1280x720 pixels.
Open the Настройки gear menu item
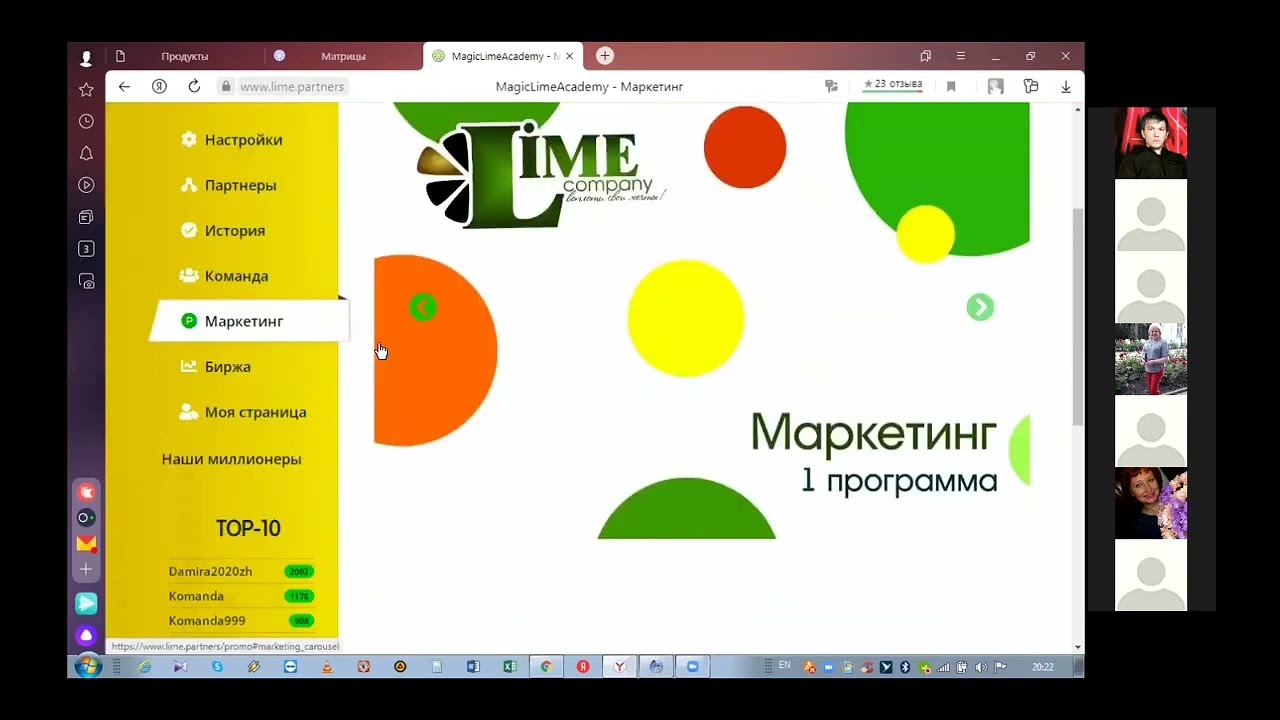tap(231, 140)
